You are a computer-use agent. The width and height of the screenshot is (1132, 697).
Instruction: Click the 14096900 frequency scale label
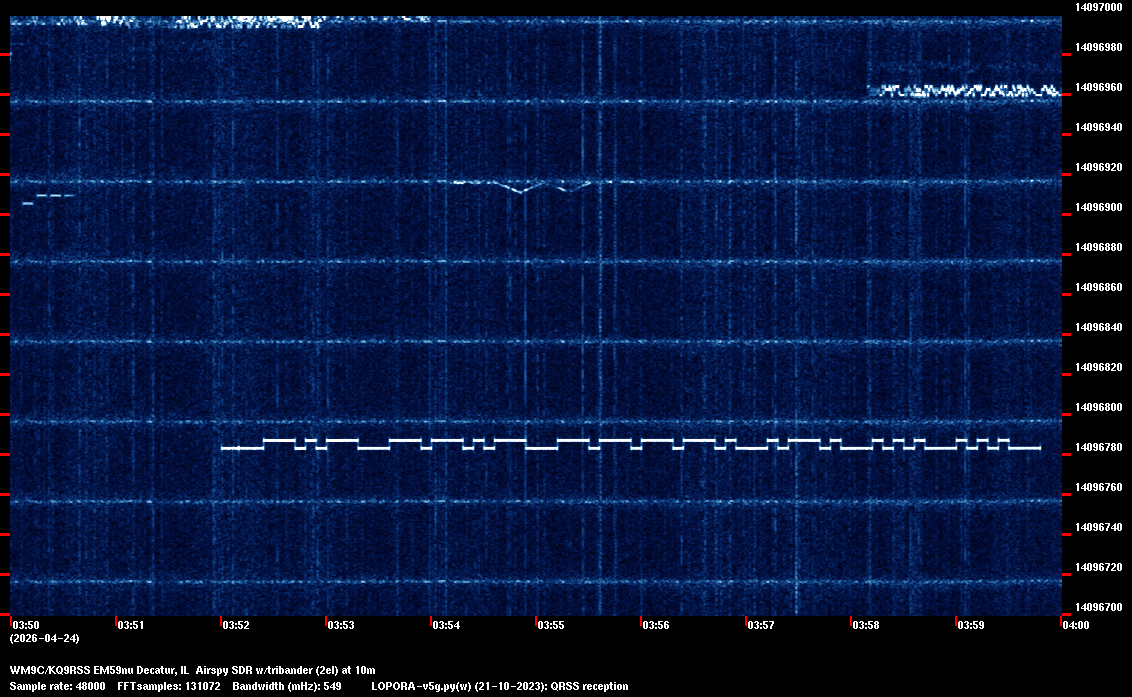[1098, 208]
